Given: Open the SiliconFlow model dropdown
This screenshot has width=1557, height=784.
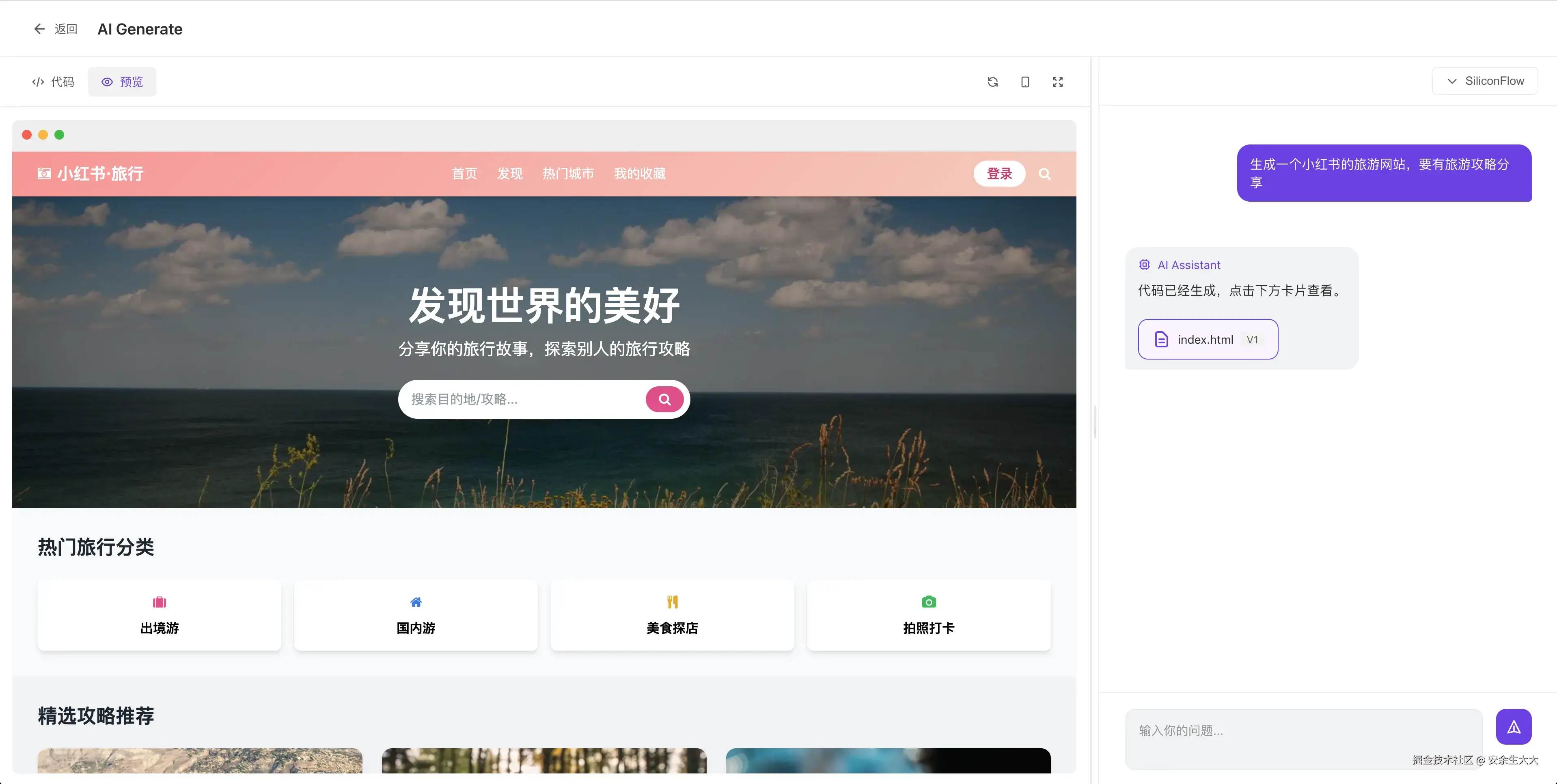Looking at the screenshot, I should [1485, 80].
